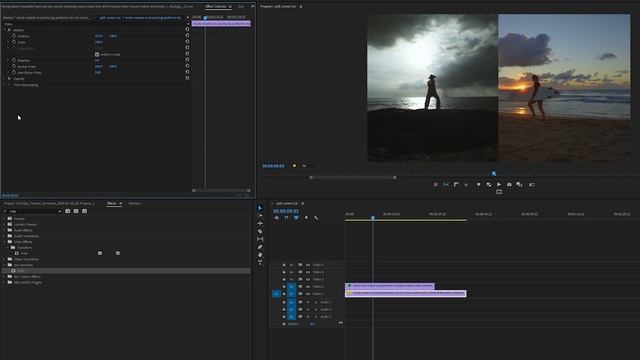Open program zoom level Fit dropdown
The width and height of the screenshot is (640, 360).
[x=309, y=166]
